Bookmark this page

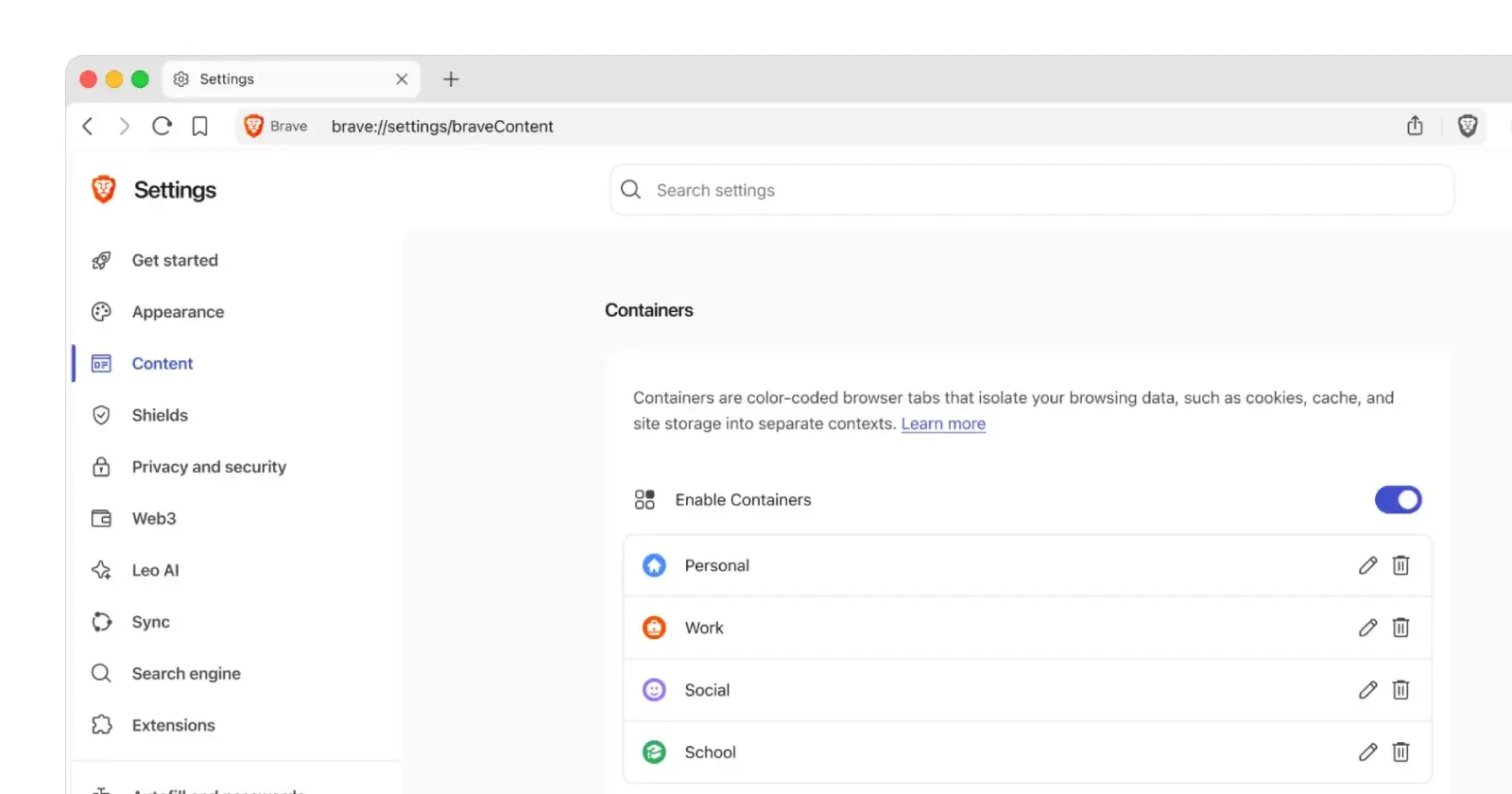tap(199, 127)
